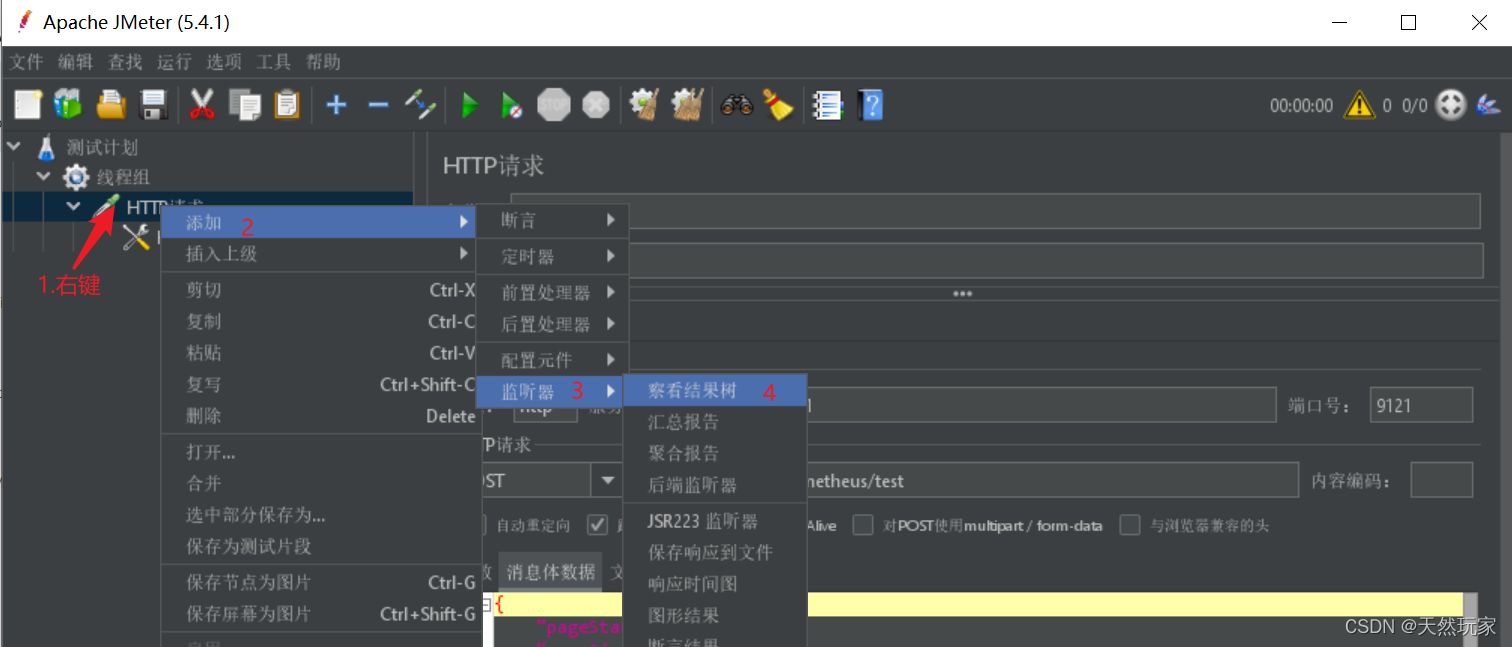
Task: Click the Copy toolbar icon
Action: click(x=245, y=104)
